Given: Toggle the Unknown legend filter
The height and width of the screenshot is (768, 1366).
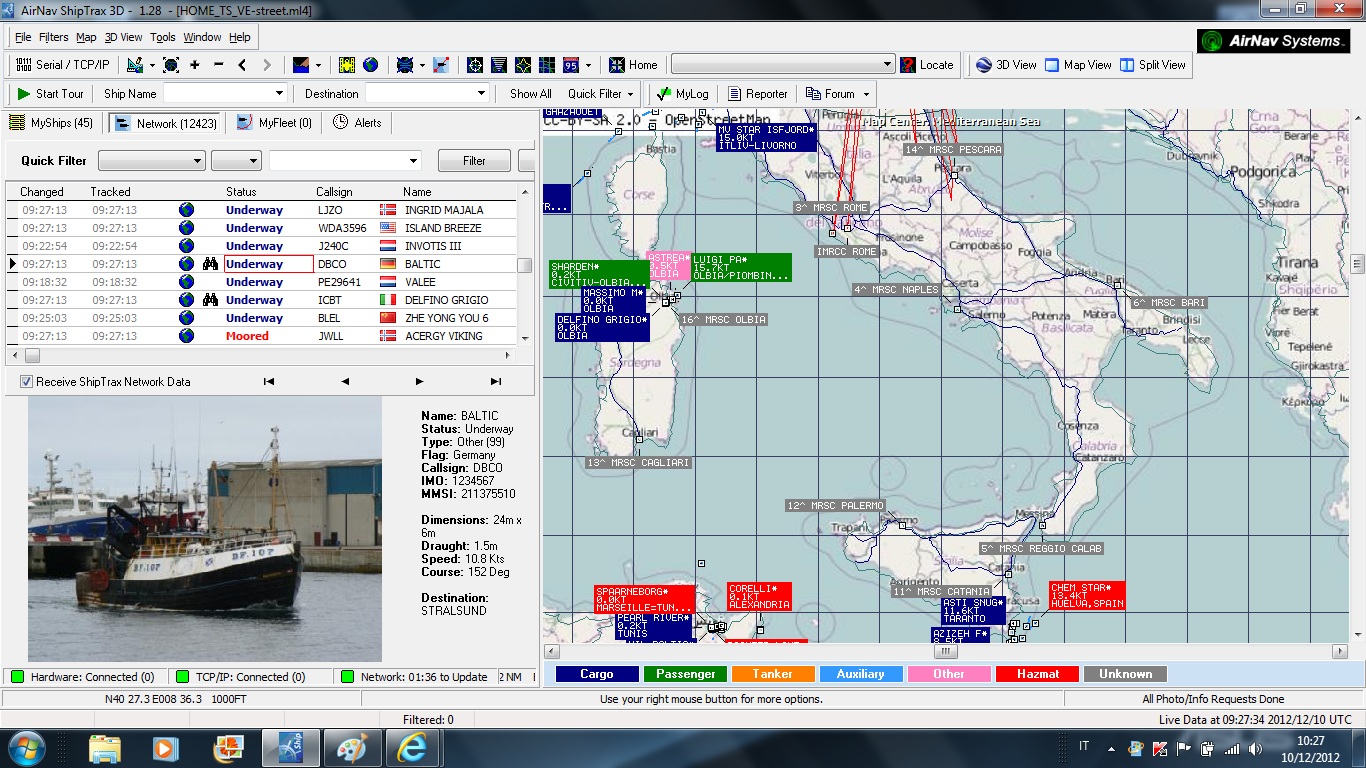Looking at the screenshot, I should click(x=1125, y=674).
